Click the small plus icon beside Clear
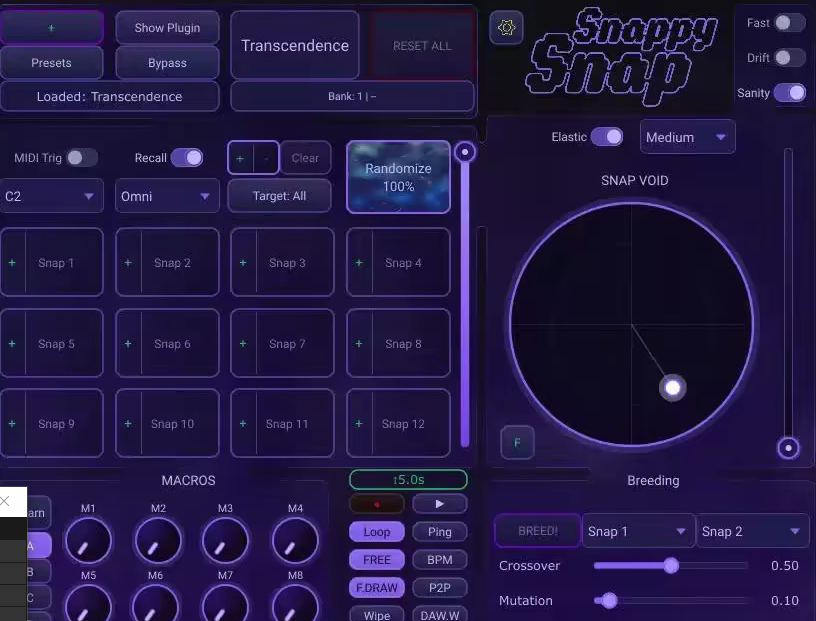The height and width of the screenshot is (621, 816). click(x=240, y=158)
